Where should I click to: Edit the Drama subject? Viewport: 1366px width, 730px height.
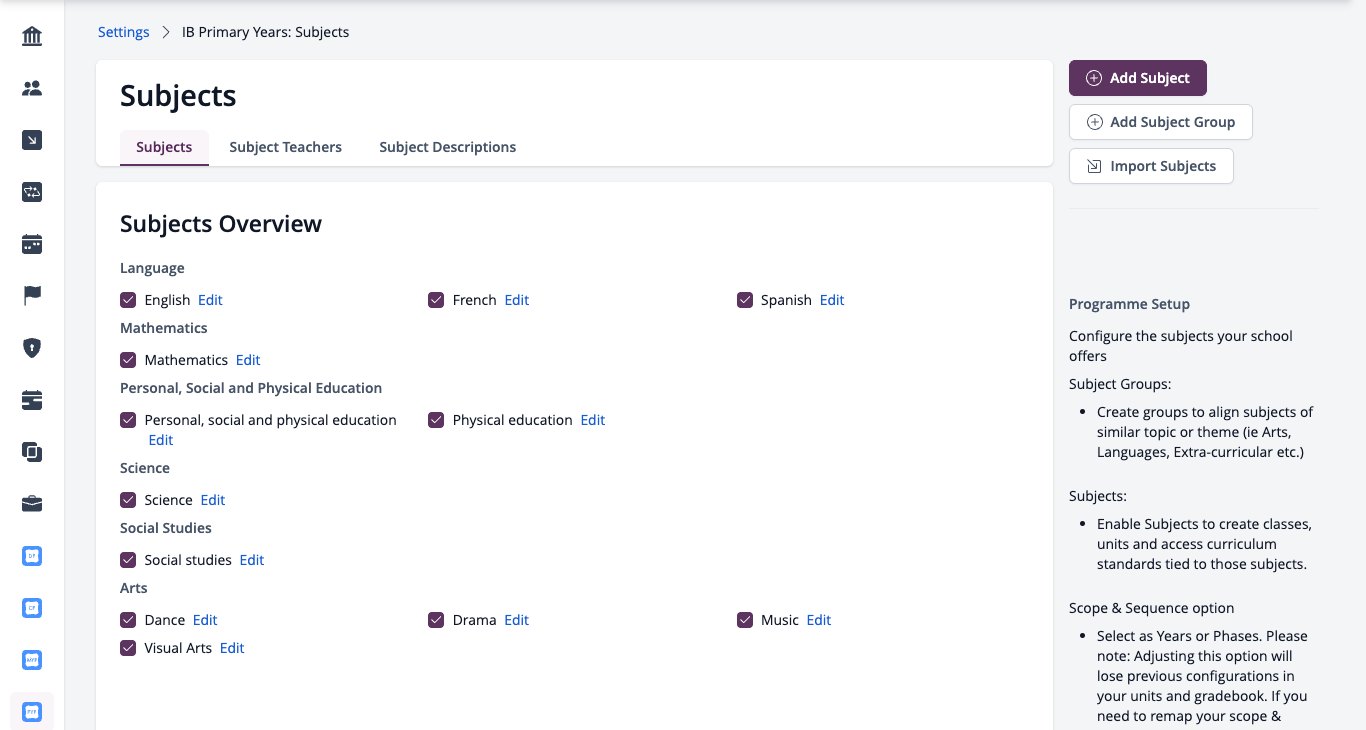coord(517,620)
